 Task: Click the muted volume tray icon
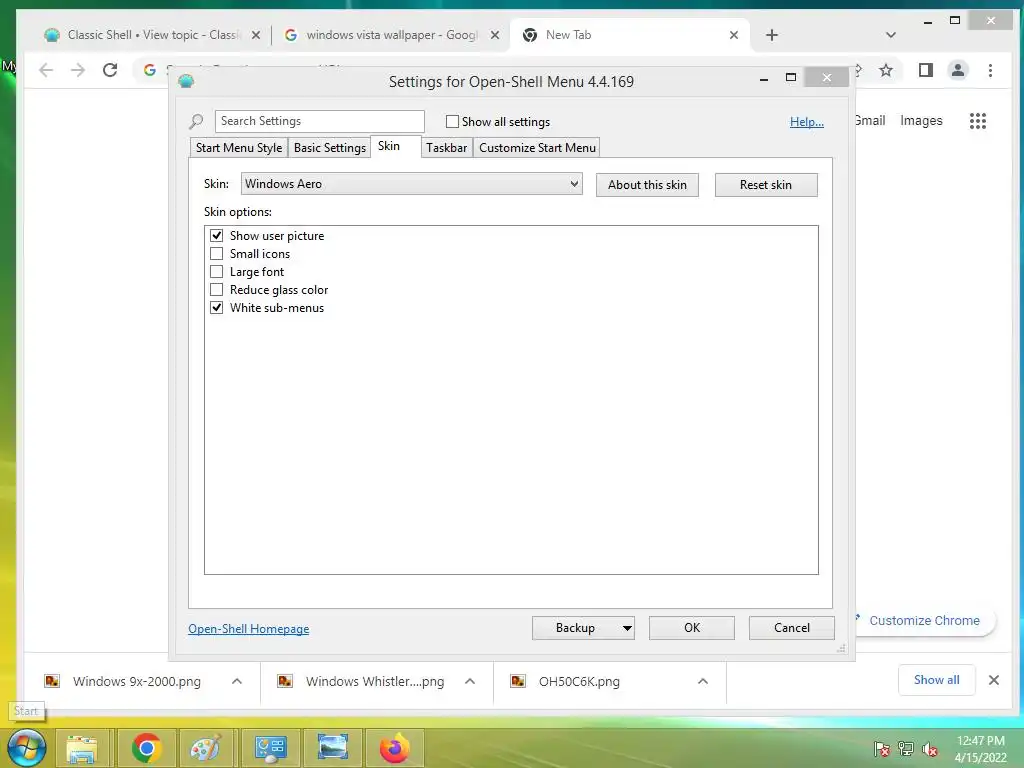pyautogui.click(x=930, y=749)
